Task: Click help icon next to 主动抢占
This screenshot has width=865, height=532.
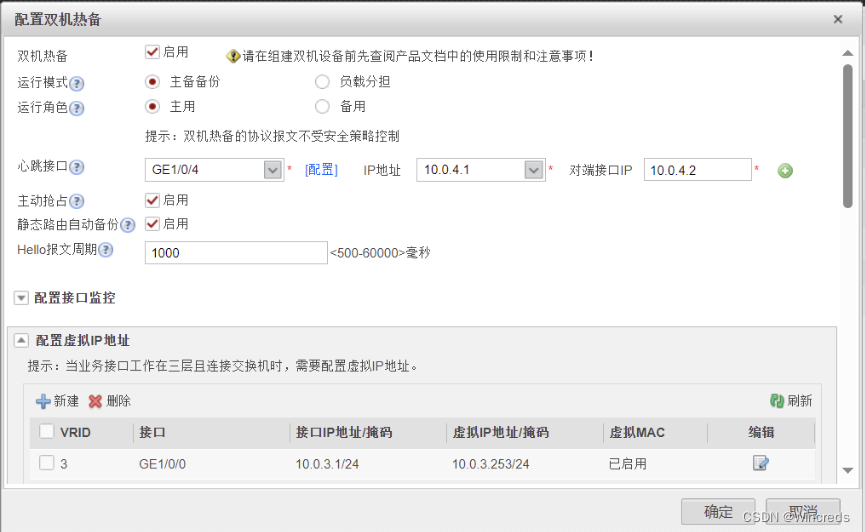Action: pyautogui.click(x=77, y=201)
